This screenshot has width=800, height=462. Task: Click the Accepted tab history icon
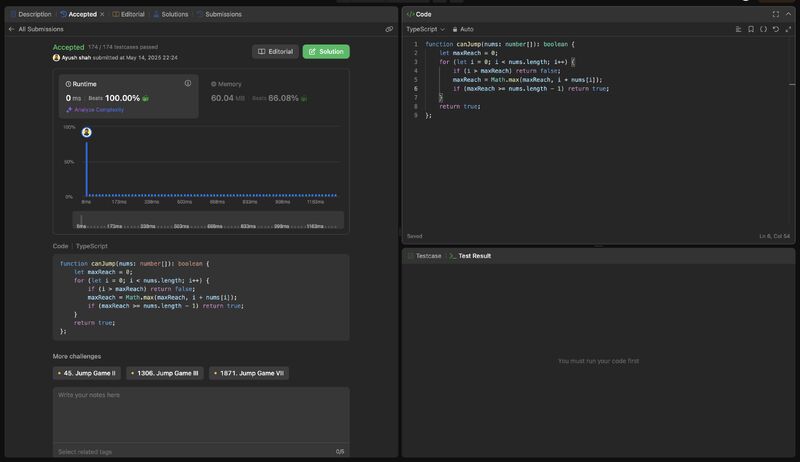(x=63, y=14)
